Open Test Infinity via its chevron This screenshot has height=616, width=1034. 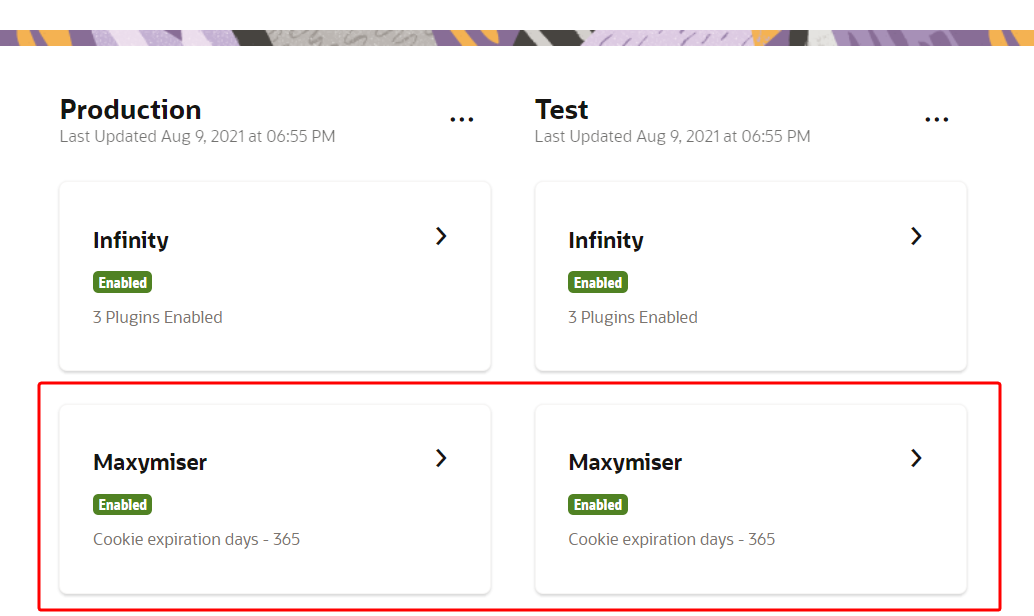tap(916, 236)
